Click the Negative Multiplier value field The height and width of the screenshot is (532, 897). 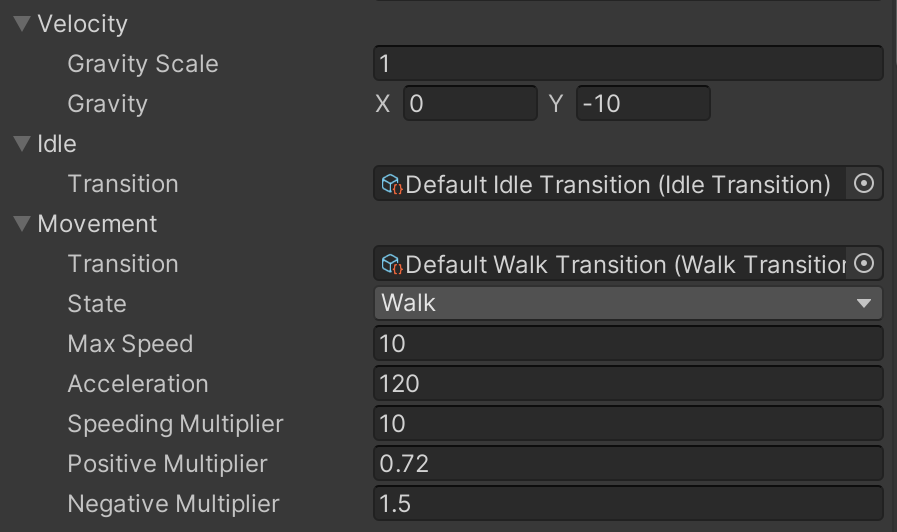coord(628,503)
